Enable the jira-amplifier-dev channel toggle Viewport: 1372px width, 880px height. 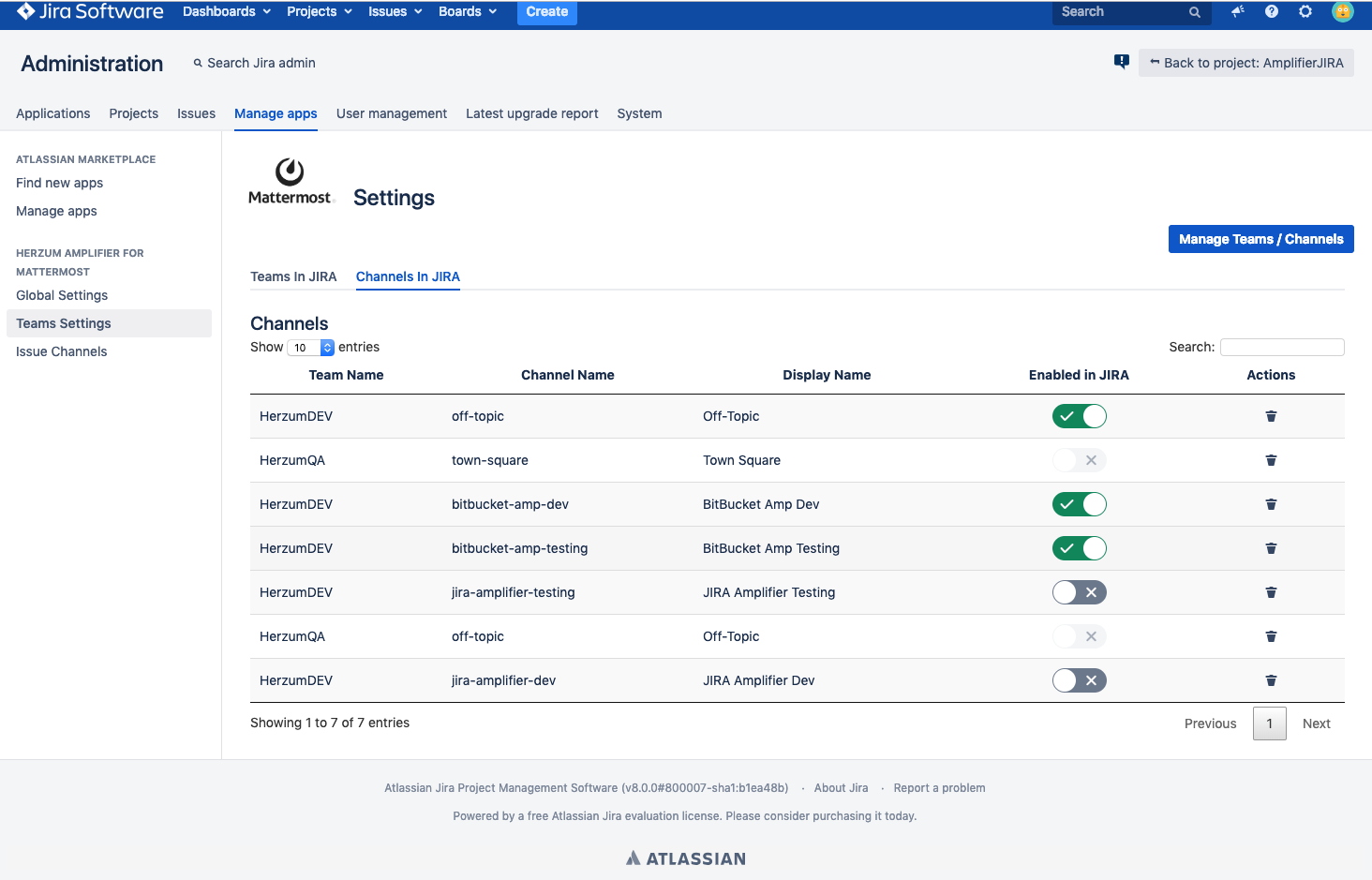click(x=1079, y=680)
